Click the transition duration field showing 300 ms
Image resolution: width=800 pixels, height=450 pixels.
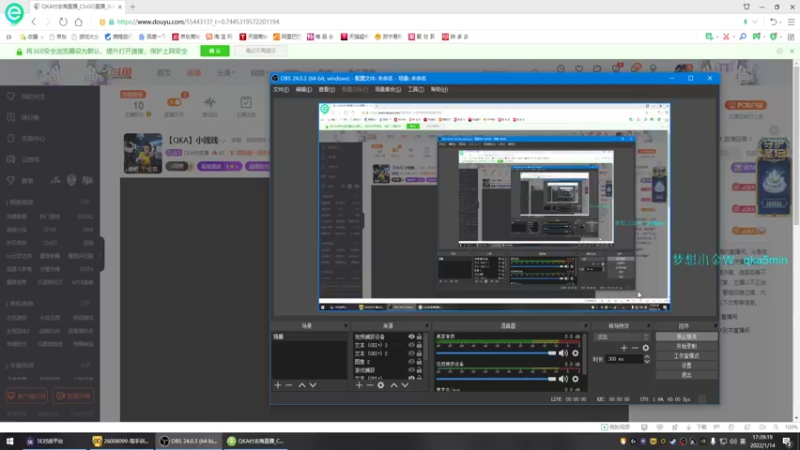click(x=624, y=359)
